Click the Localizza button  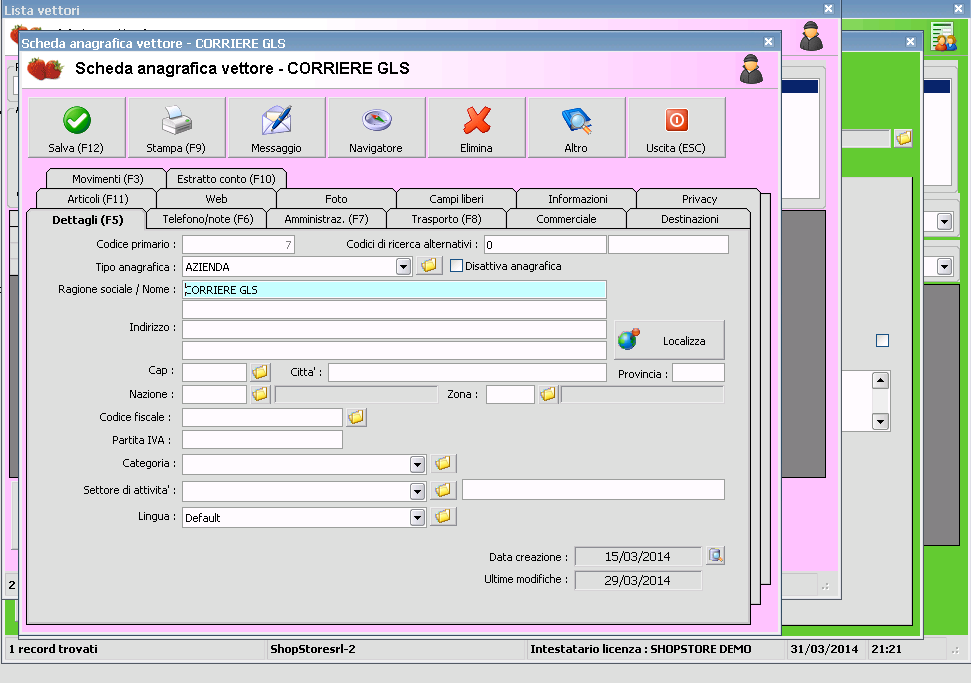[x=669, y=340]
